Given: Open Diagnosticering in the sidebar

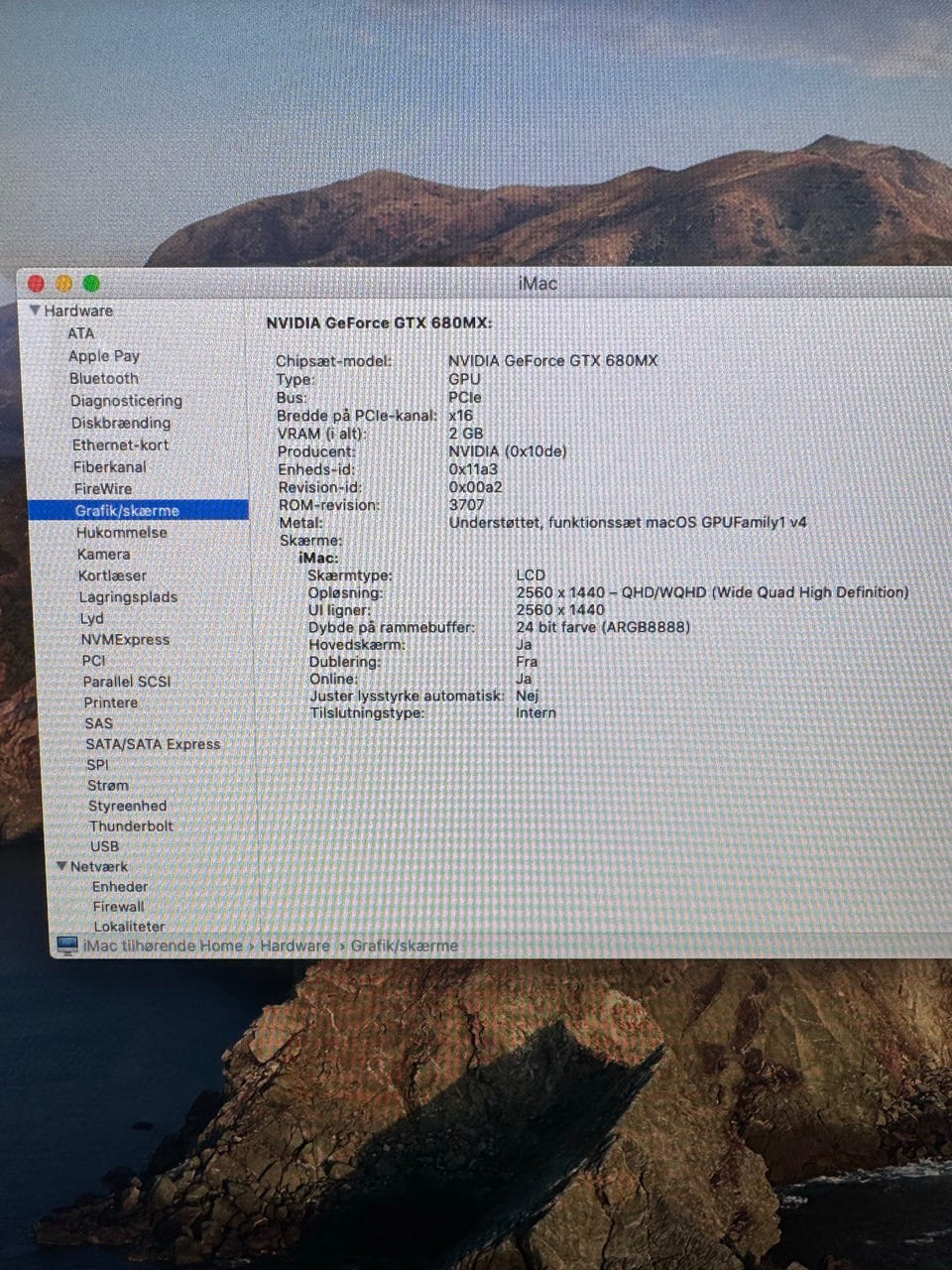Looking at the screenshot, I should (126, 401).
